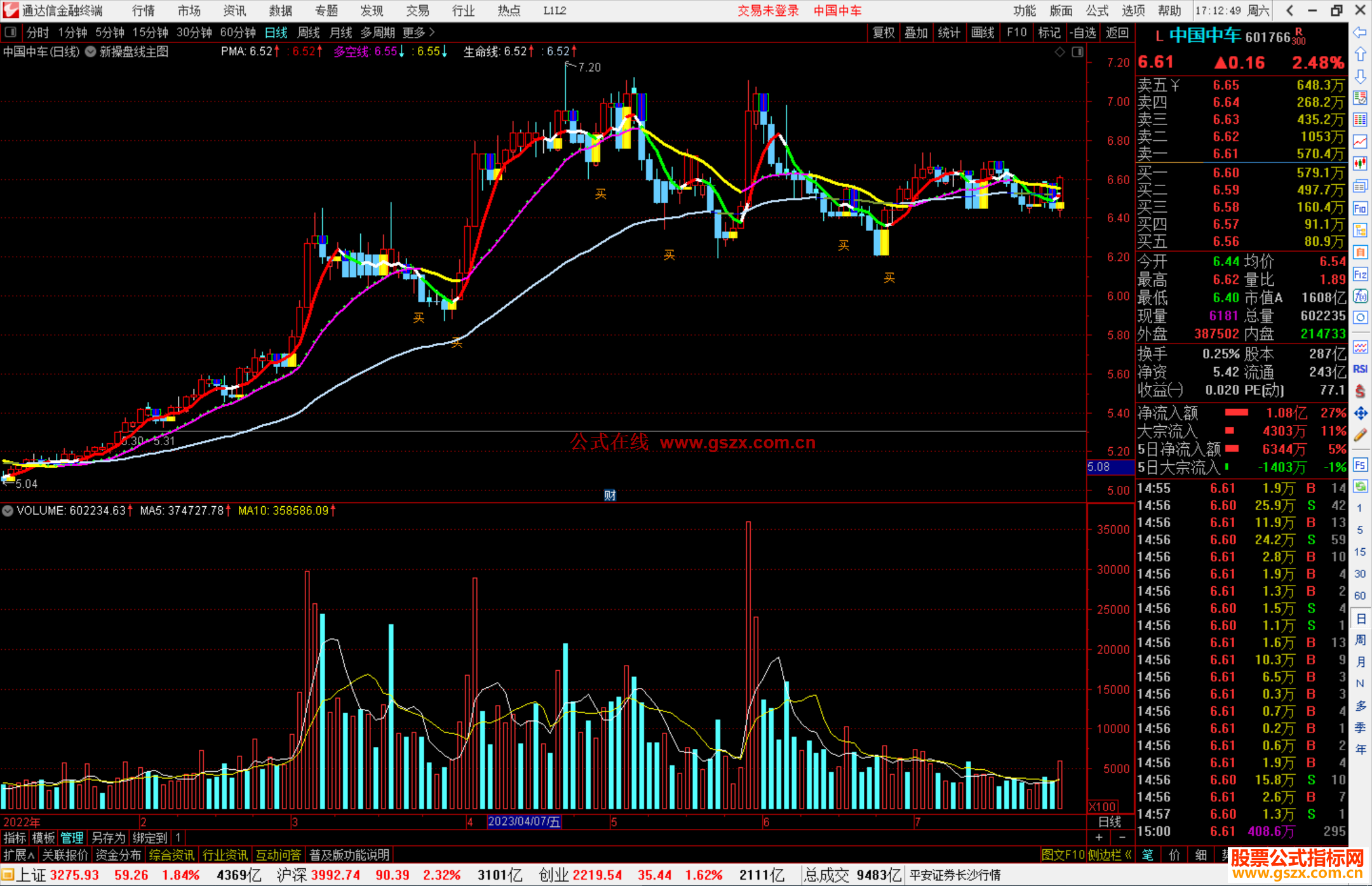Click the f(x) formula sidebar icon

(1360, 296)
